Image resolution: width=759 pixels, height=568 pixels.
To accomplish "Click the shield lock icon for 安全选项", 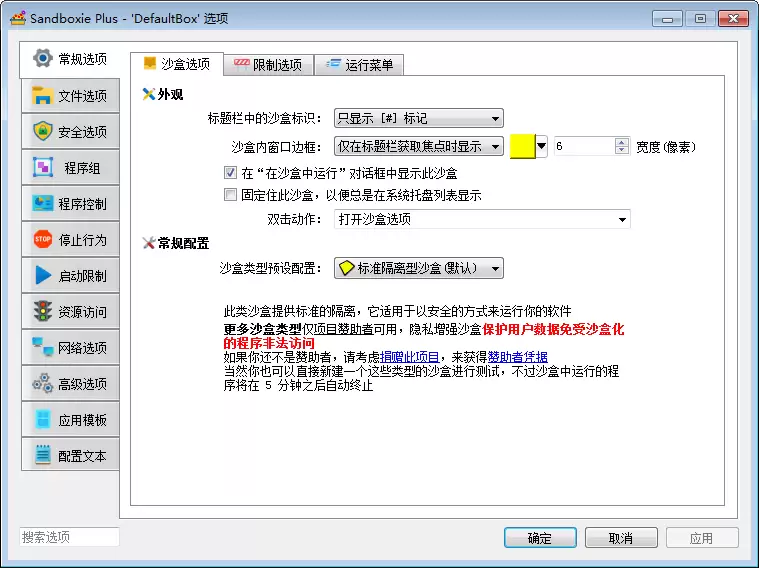I will pyautogui.click(x=43, y=131).
